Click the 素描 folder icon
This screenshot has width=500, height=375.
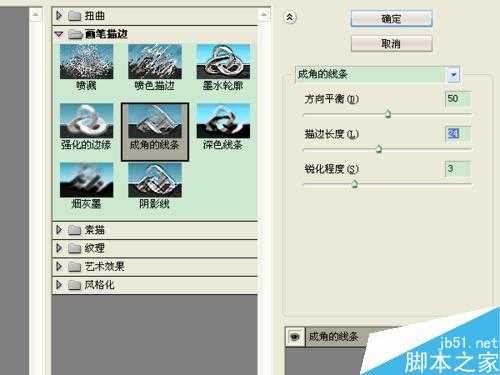(x=75, y=230)
